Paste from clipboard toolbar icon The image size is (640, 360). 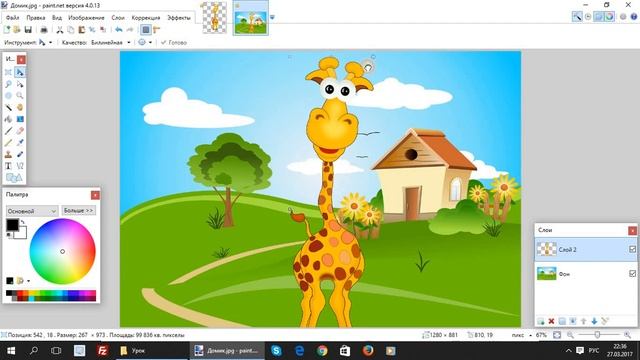[x=81, y=29]
